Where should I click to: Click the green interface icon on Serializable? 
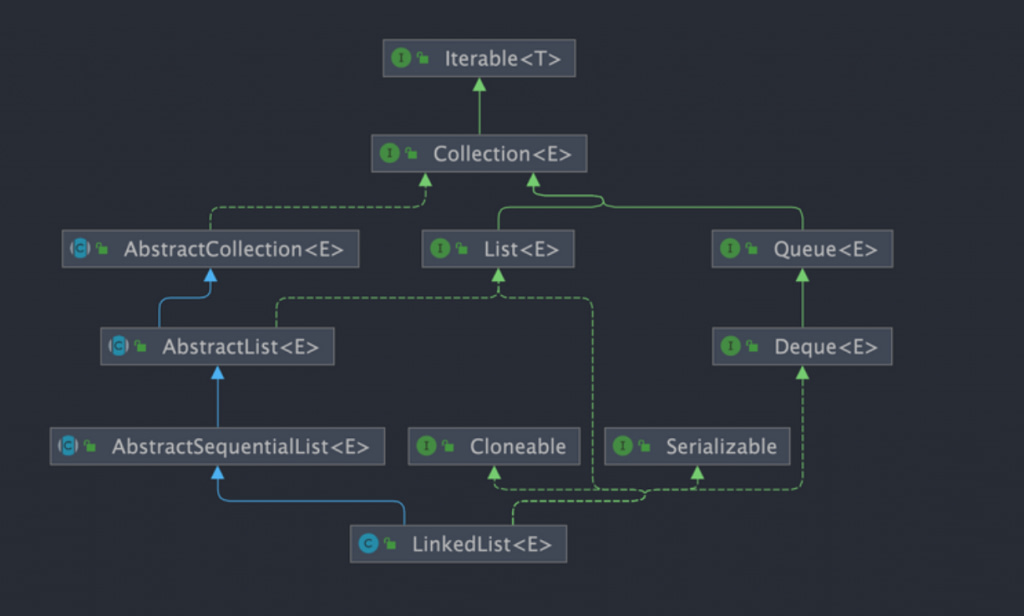pyautogui.click(x=623, y=446)
